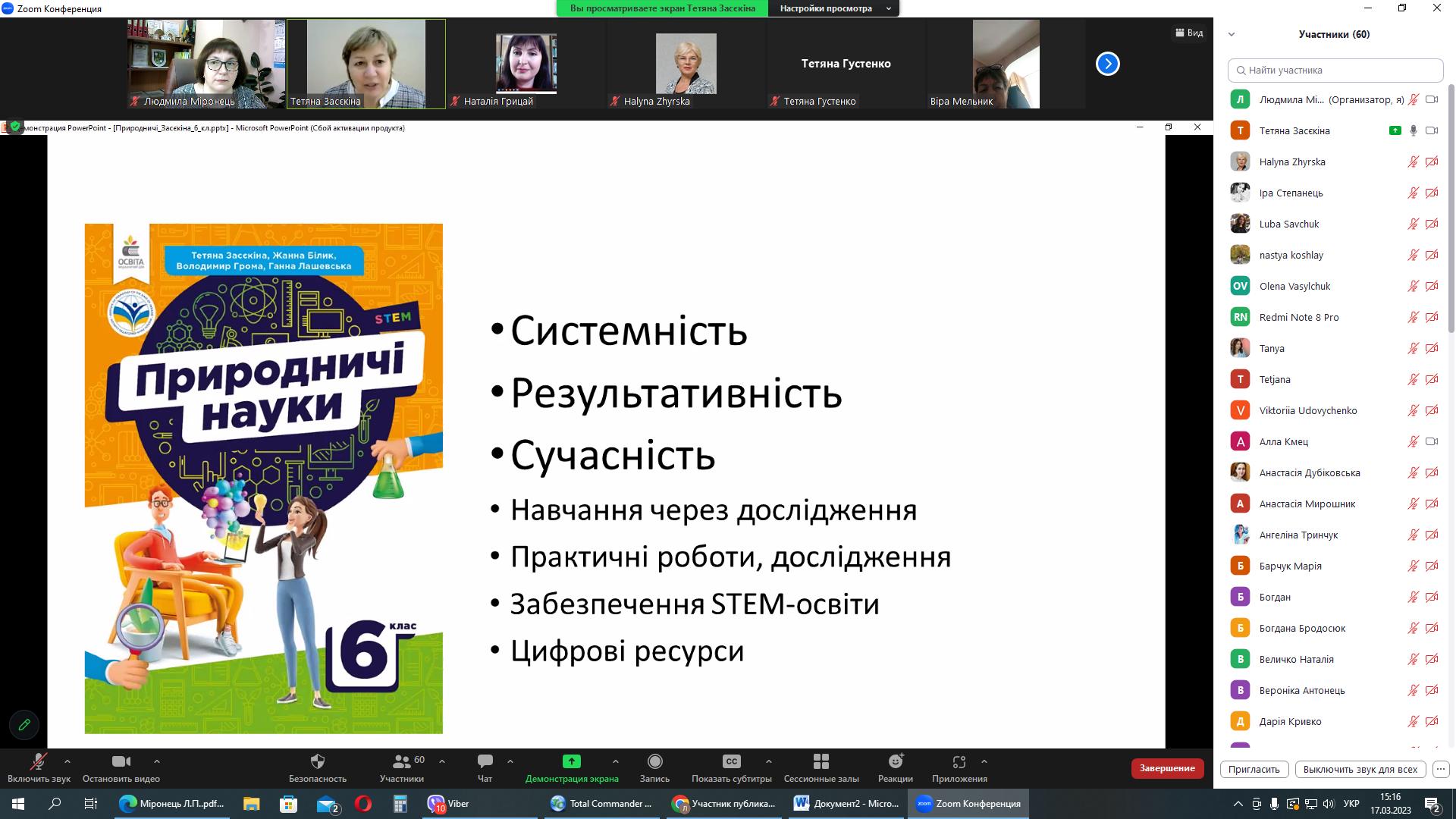Unmute microphone (Включить звук)

(x=38, y=761)
